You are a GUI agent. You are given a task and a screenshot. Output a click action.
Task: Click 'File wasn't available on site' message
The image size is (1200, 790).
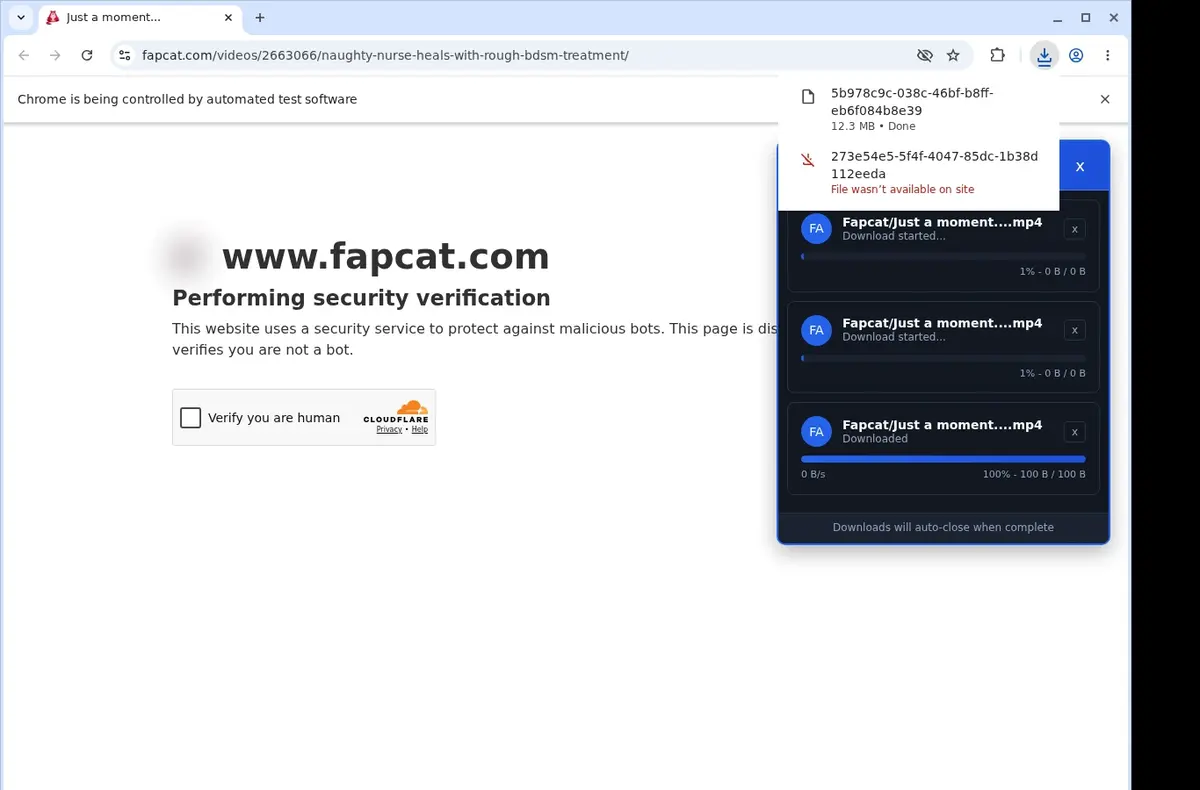(902, 189)
